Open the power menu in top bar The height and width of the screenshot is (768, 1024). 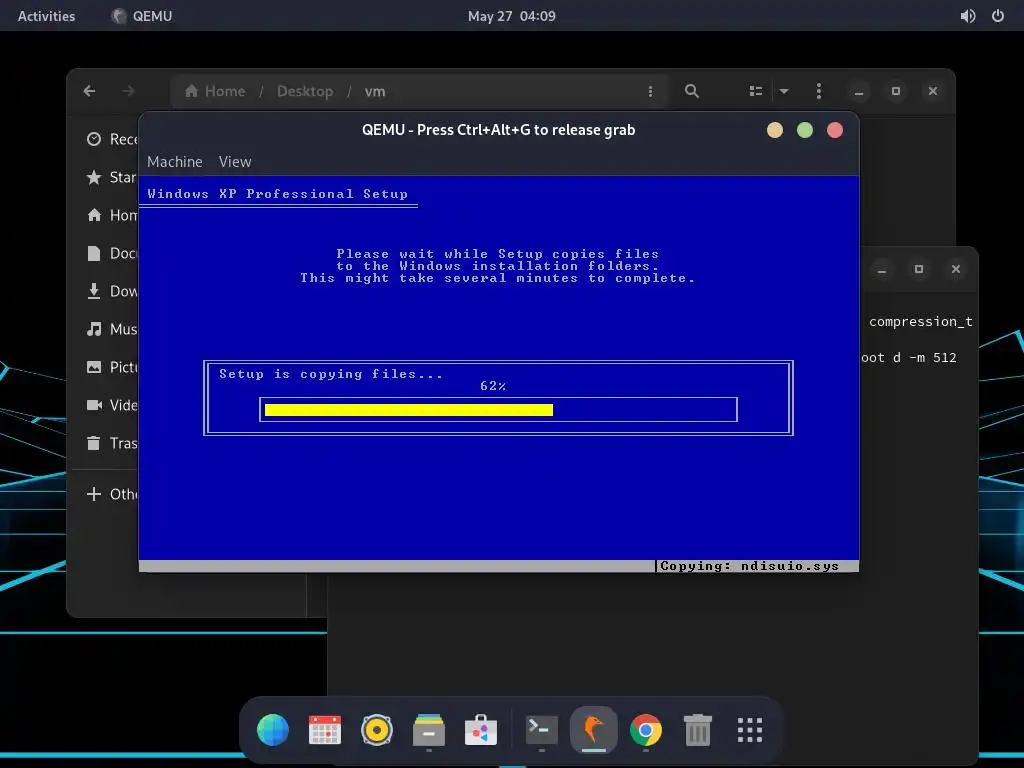pyautogui.click(x=998, y=16)
